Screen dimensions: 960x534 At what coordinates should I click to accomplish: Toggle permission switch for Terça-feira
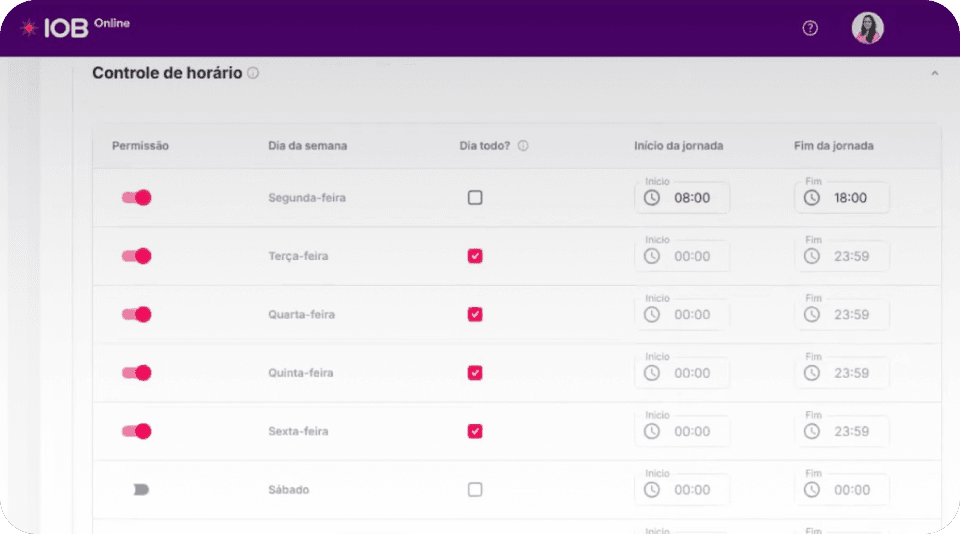pyautogui.click(x=136, y=256)
